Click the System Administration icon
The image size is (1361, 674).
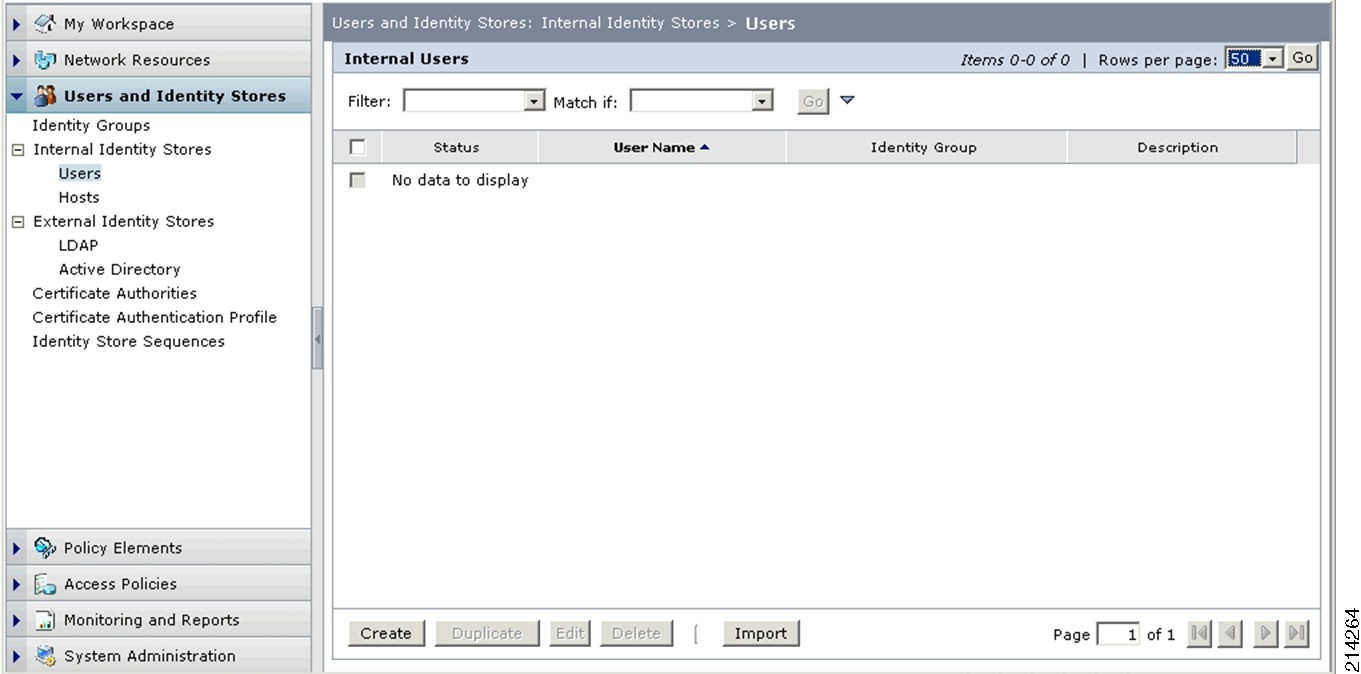pos(45,656)
